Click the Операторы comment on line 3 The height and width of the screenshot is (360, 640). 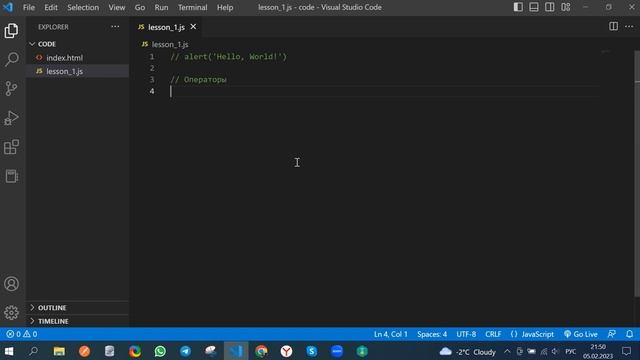[198, 80]
